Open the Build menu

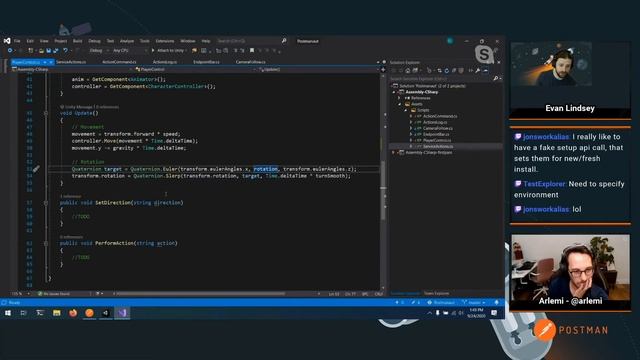point(78,41)
